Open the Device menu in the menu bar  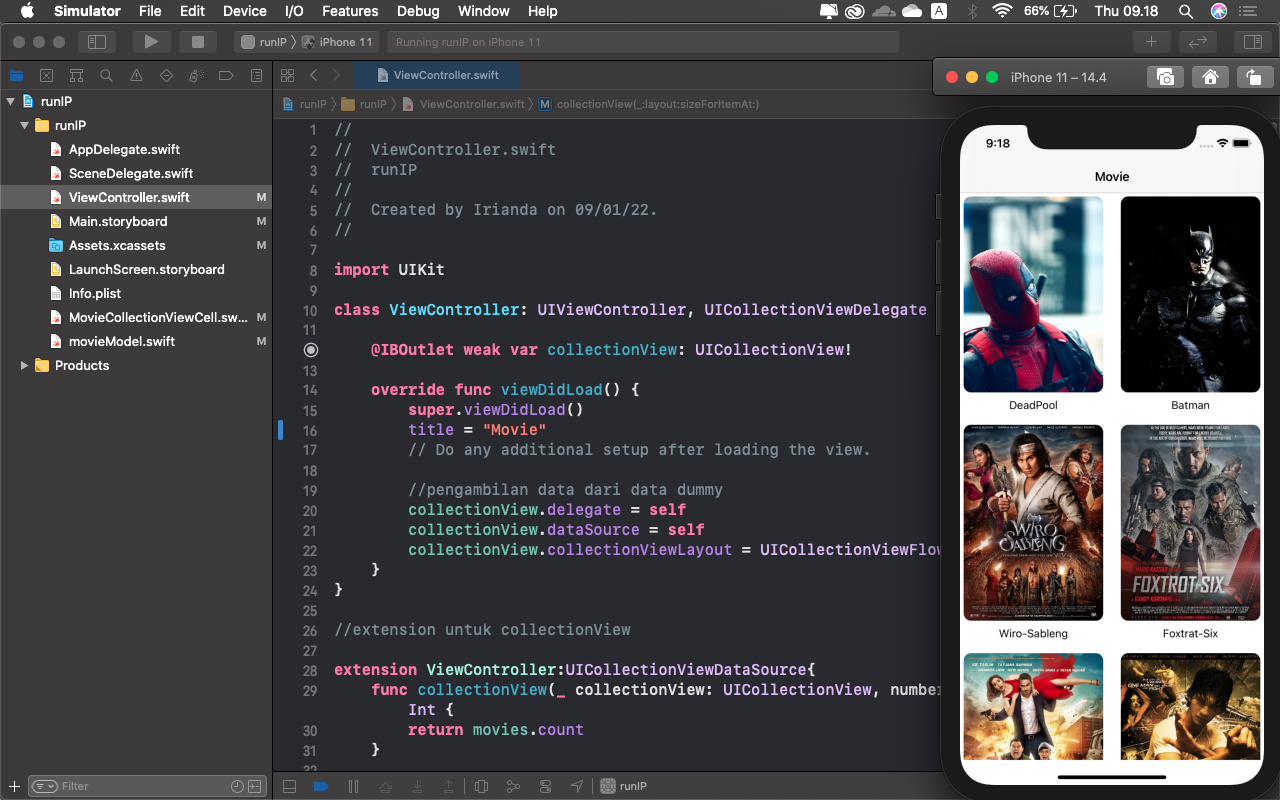click(245, 11)
